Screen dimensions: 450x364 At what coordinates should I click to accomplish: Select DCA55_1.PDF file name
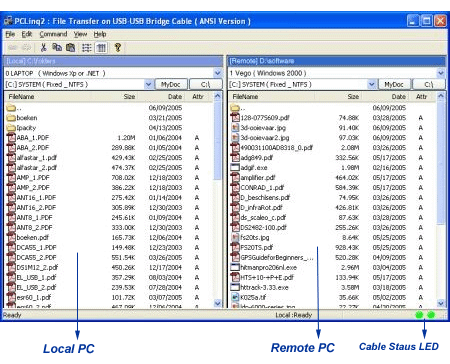click(36, 248)
